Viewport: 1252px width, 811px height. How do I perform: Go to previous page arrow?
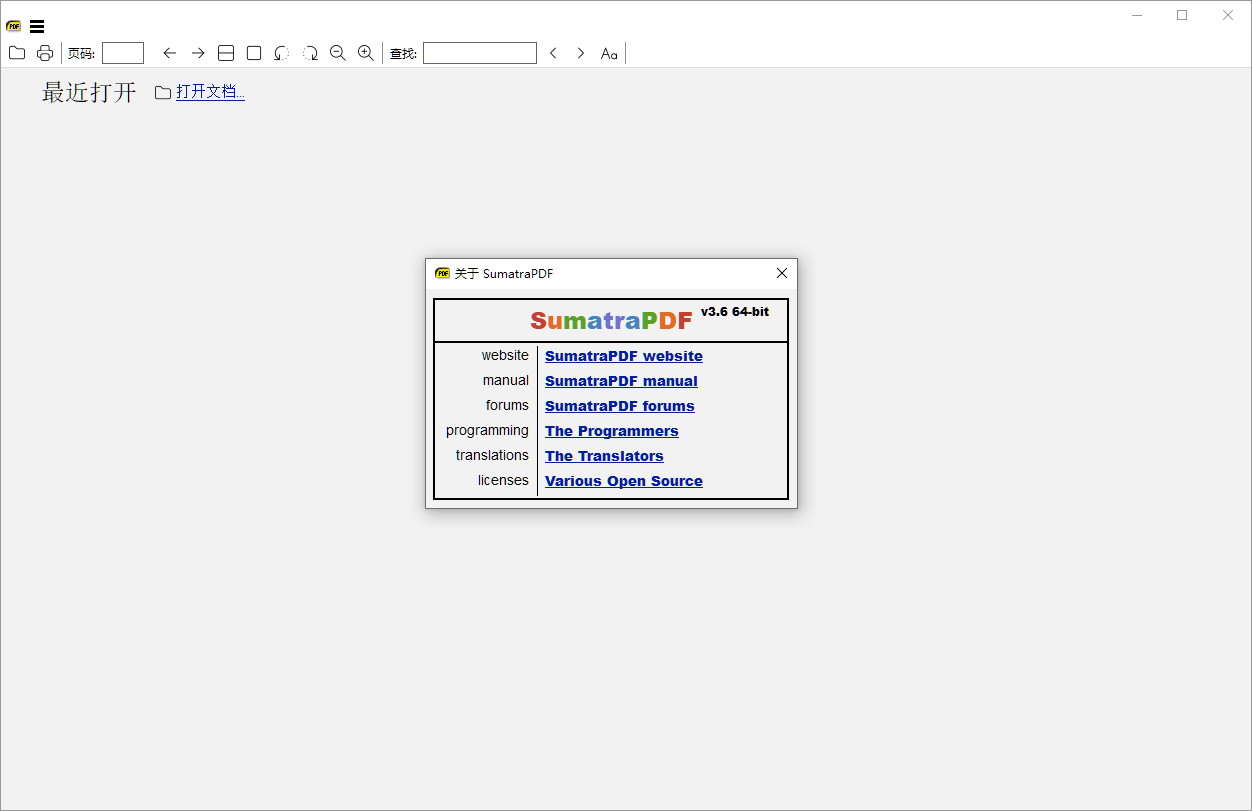170,53
